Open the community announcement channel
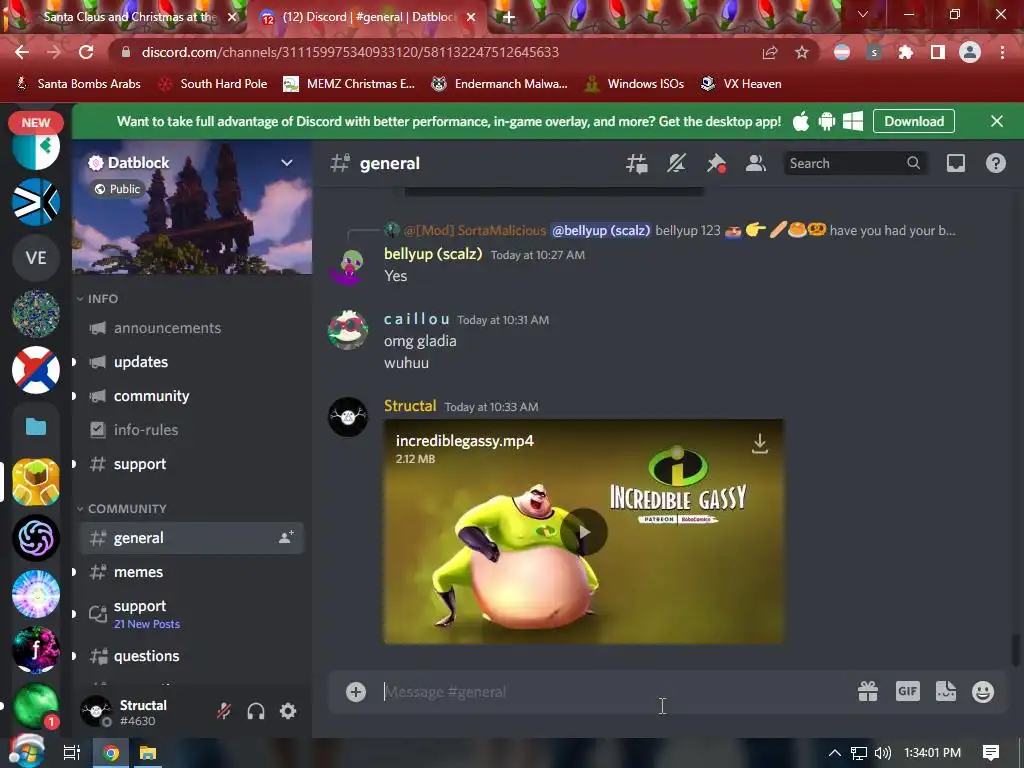1024x768 pixels. [x=192, y=396]
